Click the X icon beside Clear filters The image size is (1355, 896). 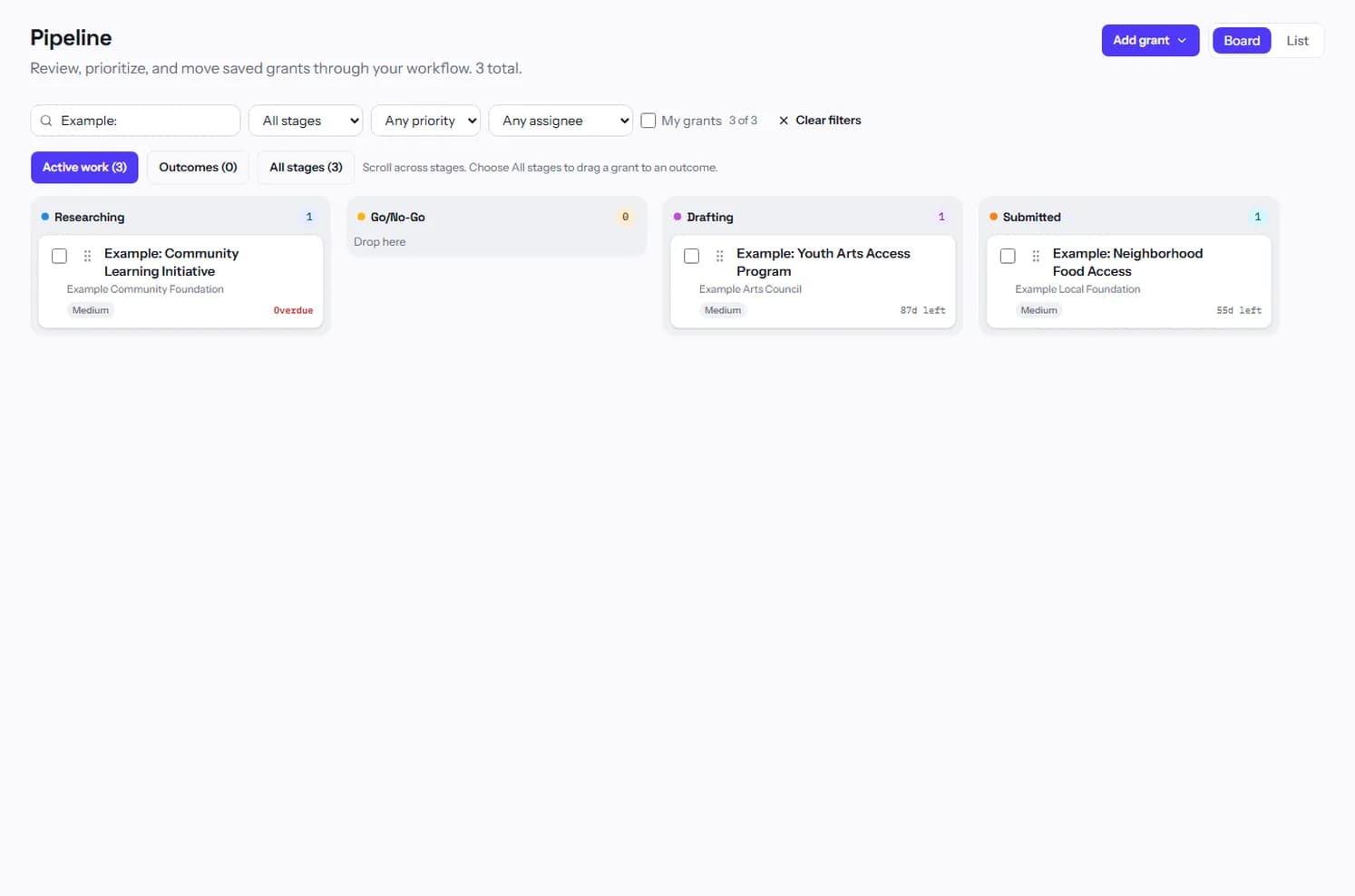(x=784, y=121)
